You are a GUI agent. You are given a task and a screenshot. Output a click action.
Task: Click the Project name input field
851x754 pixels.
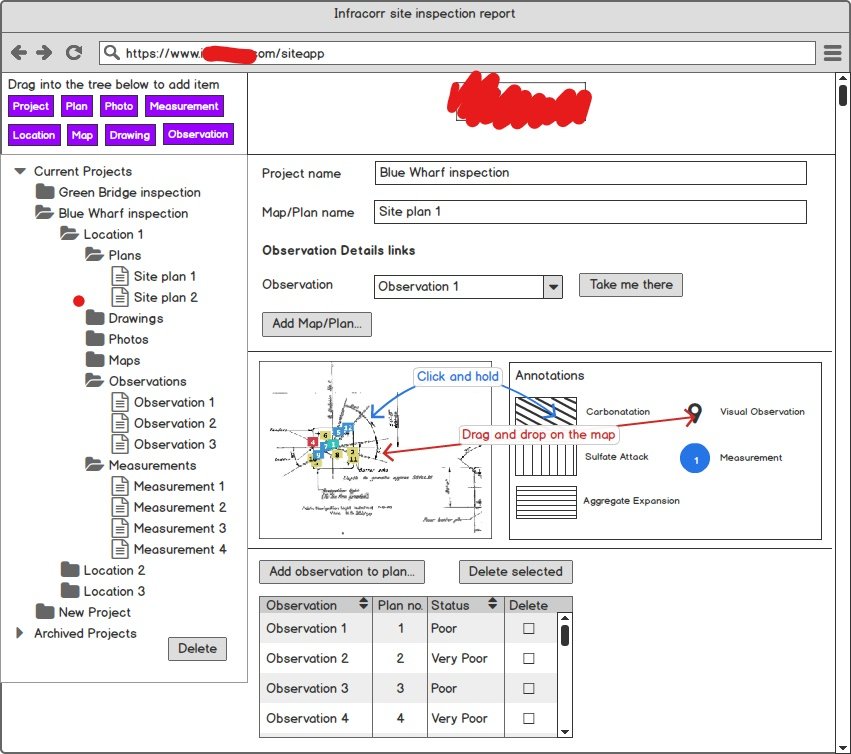tap(590, 173)
